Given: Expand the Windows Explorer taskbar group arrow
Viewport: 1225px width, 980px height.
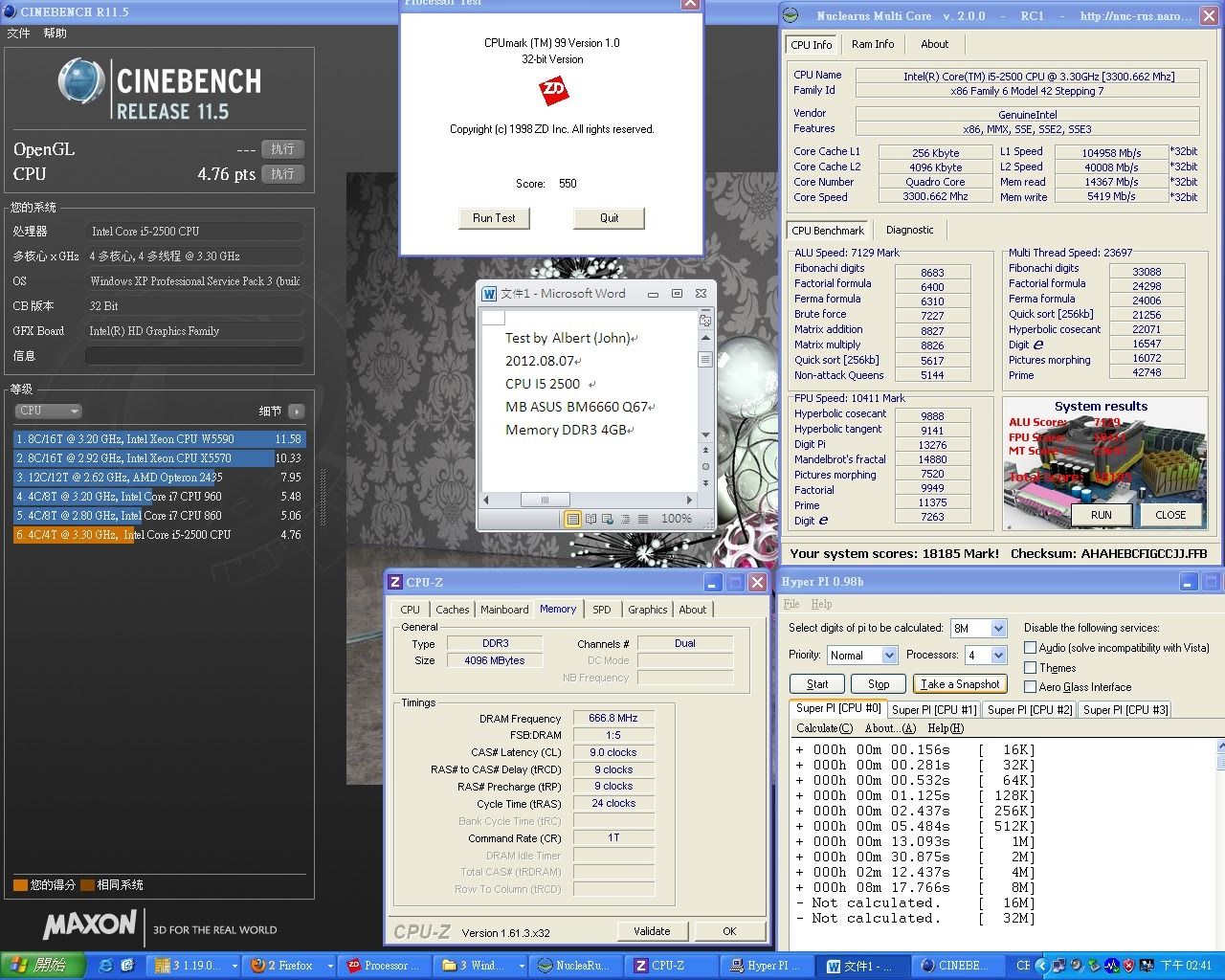Looking at the screenshot, I should point(522,966).
